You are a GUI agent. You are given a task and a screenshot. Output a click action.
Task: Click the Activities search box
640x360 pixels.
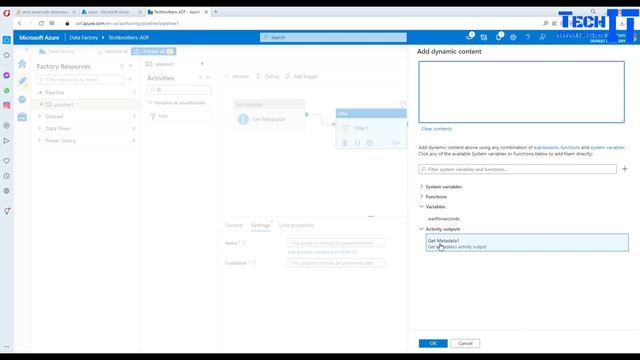click(179, 90)
